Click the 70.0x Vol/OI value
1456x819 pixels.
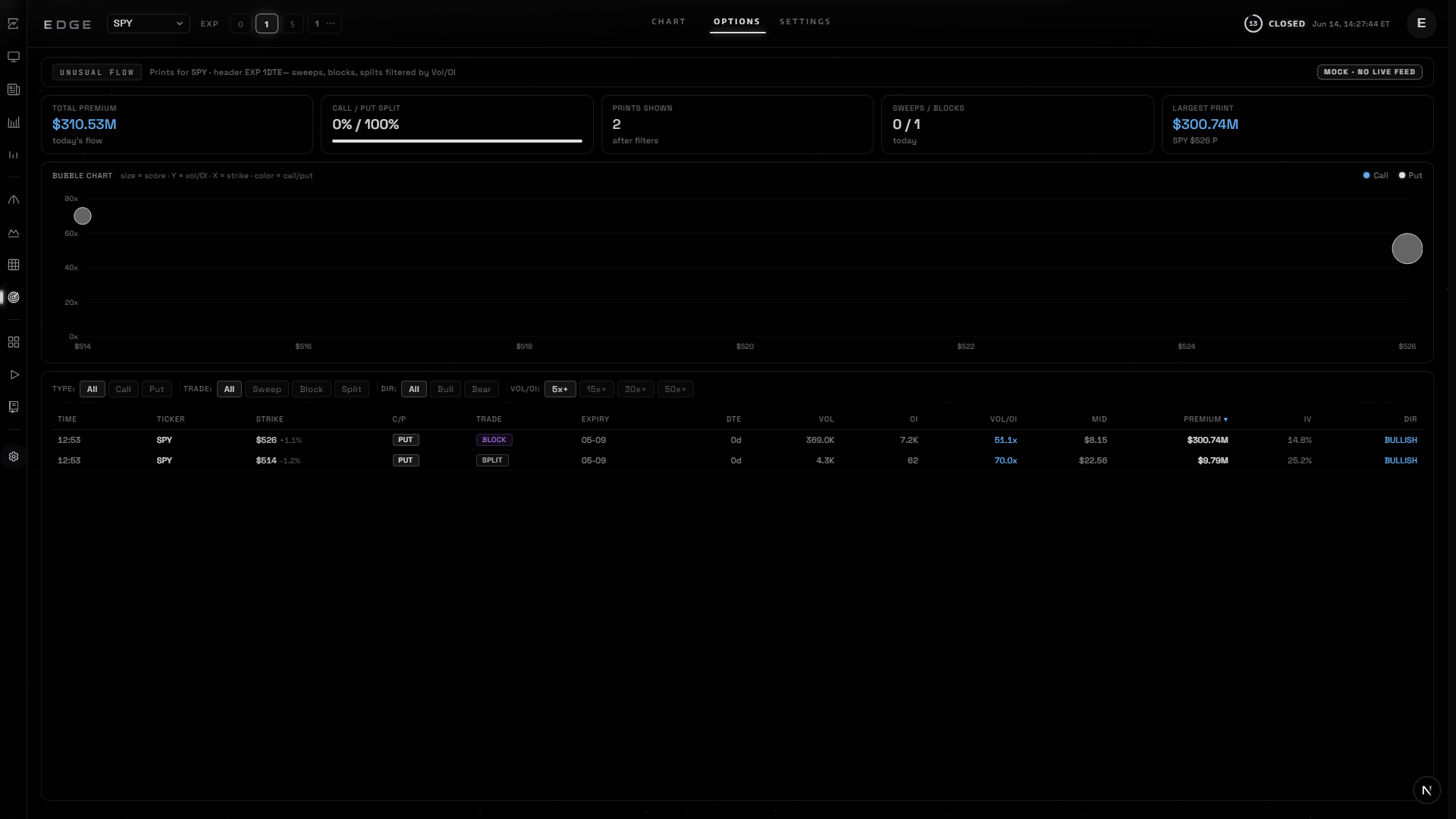click(x=1006, y=460)
